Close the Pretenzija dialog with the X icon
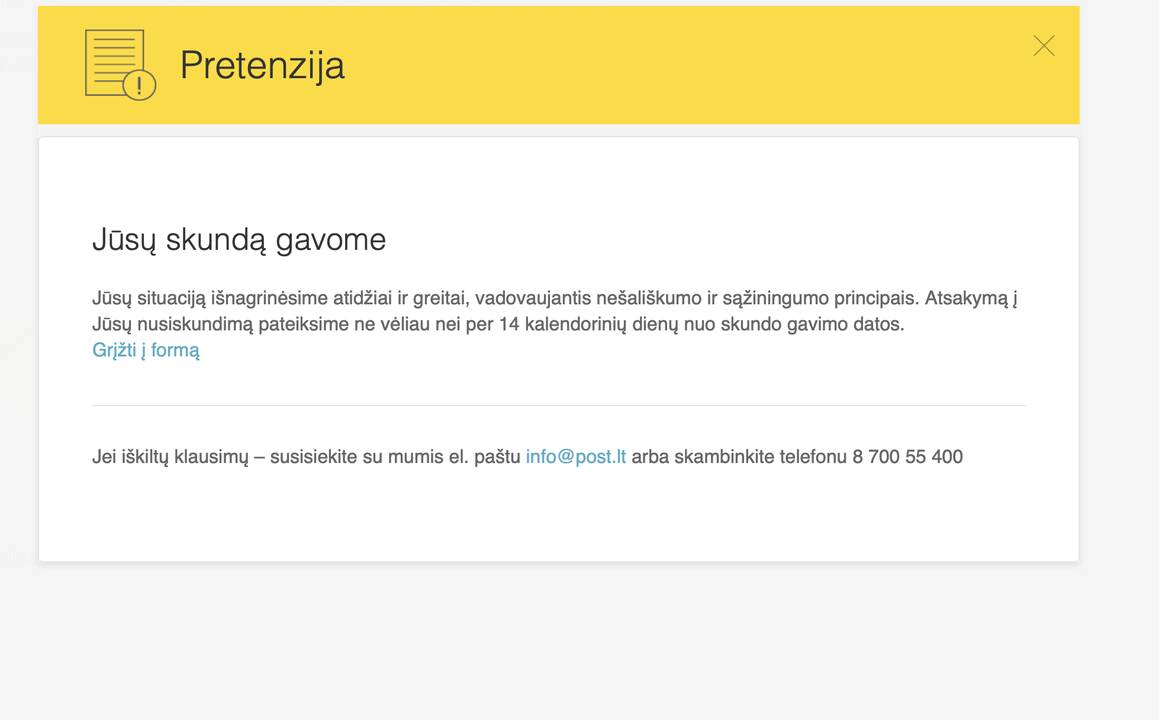 1044,46
